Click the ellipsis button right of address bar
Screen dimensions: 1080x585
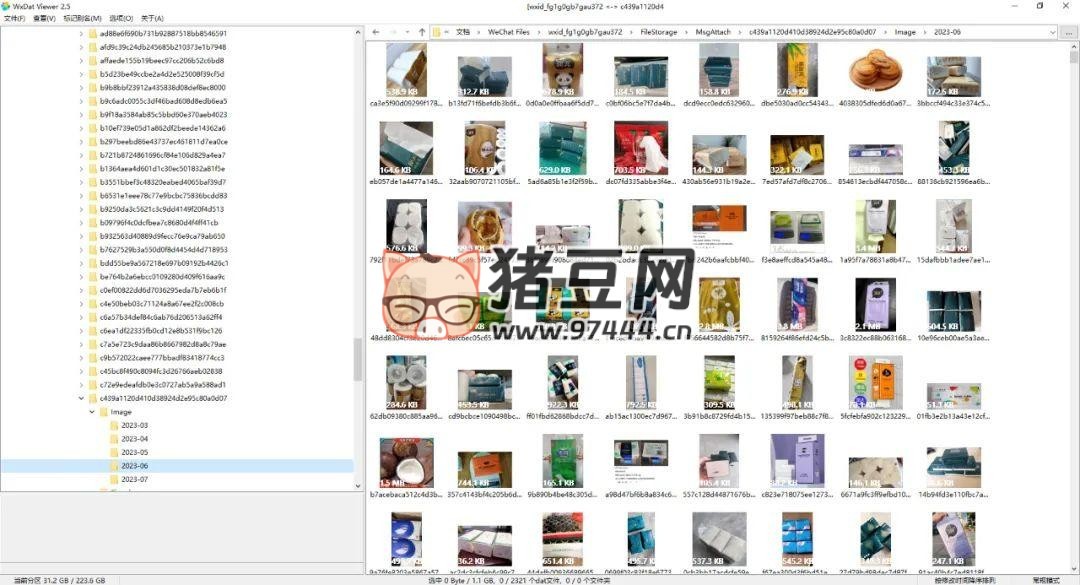[1067, 32]
